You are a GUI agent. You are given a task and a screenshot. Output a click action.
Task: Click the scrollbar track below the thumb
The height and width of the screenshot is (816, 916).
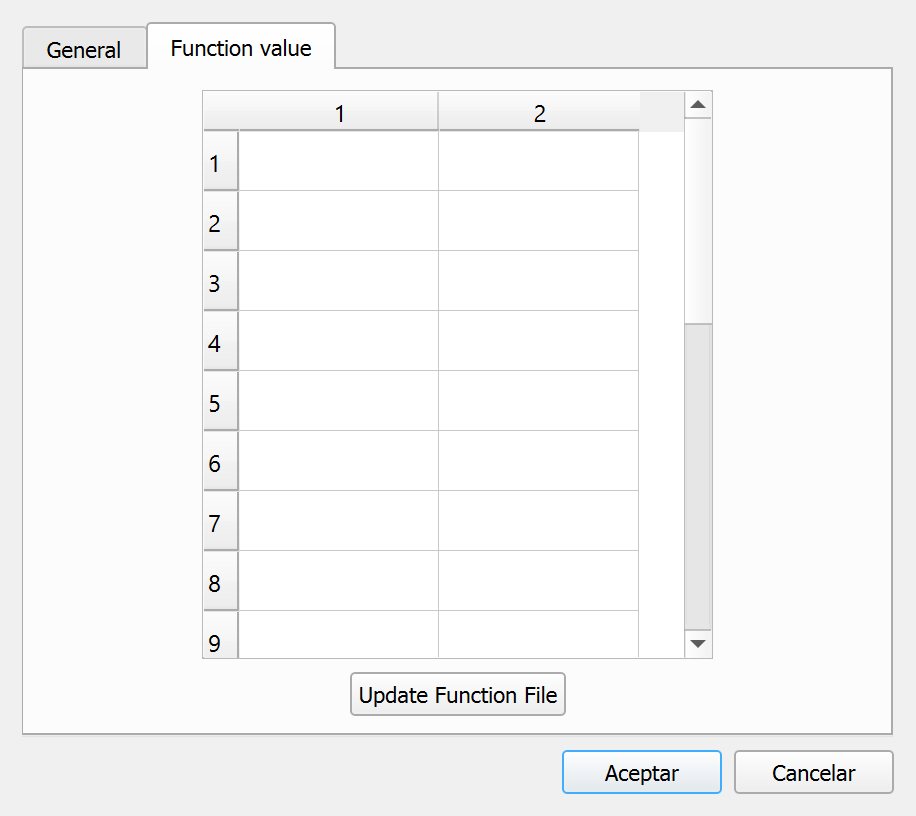click(698, 477)
